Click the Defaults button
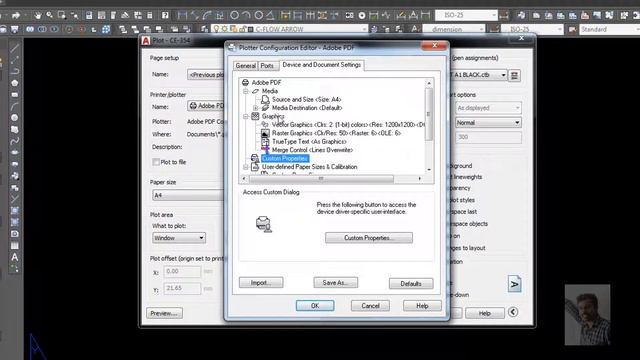The height and width of the screenshot is (360, 640). 411,284
